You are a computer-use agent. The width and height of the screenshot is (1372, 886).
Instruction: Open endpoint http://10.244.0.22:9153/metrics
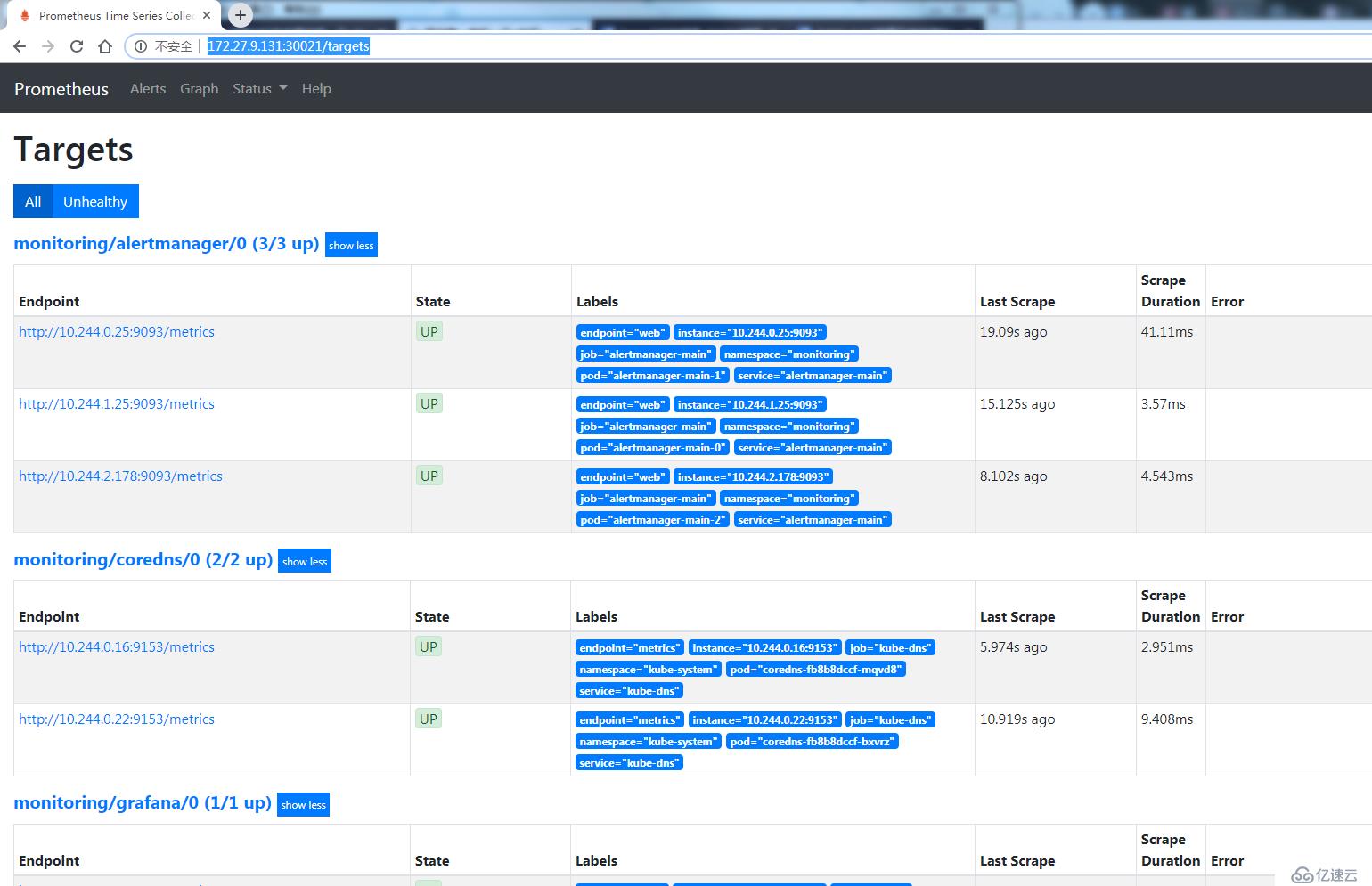tap(117, 719)
